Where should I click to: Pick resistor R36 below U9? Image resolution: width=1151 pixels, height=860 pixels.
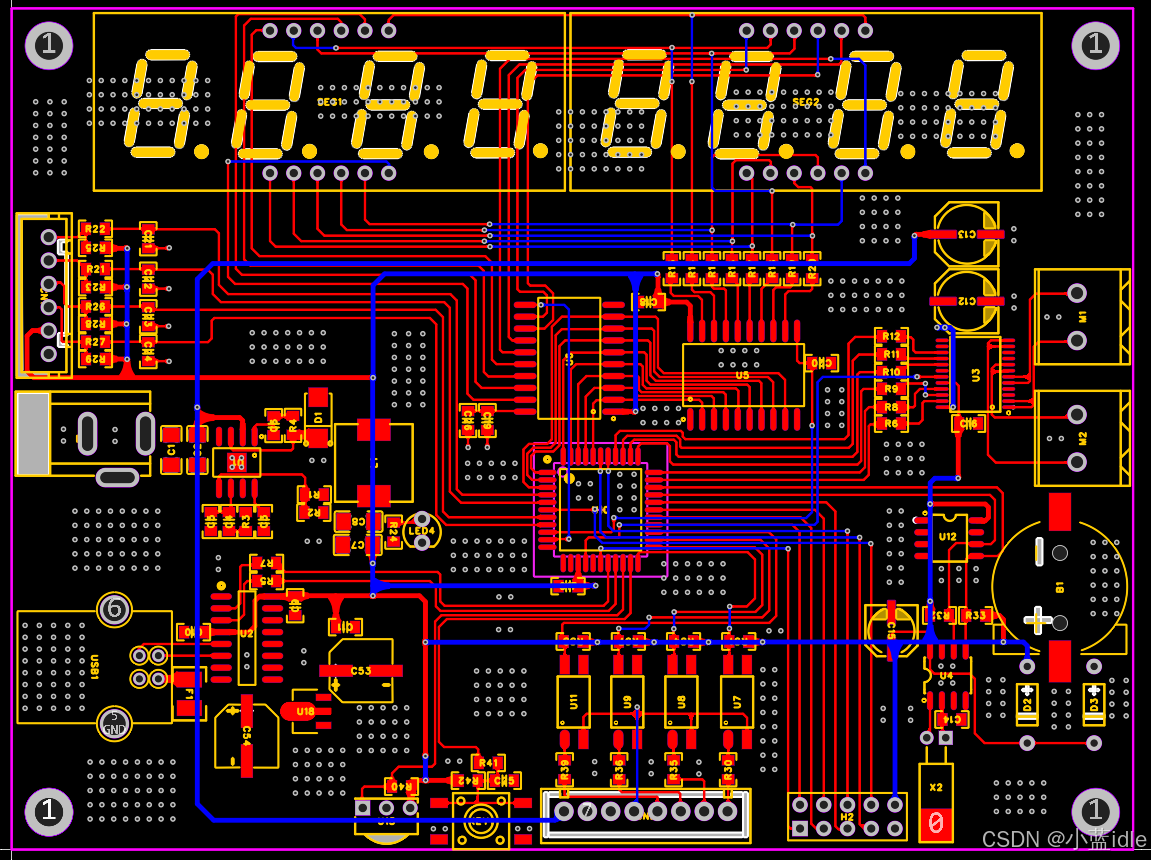point(618,770)
